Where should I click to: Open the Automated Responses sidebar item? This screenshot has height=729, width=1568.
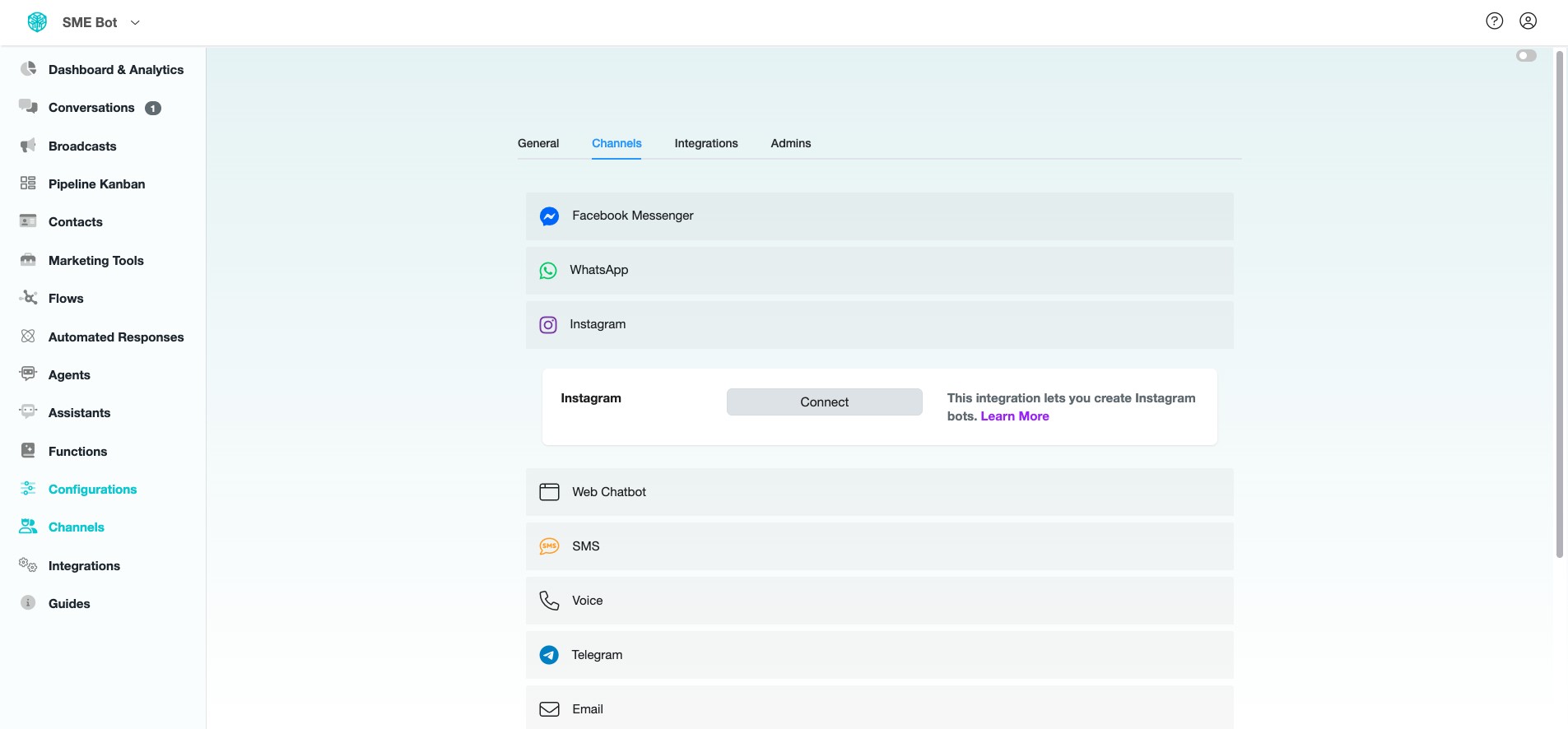coord(116,337)
